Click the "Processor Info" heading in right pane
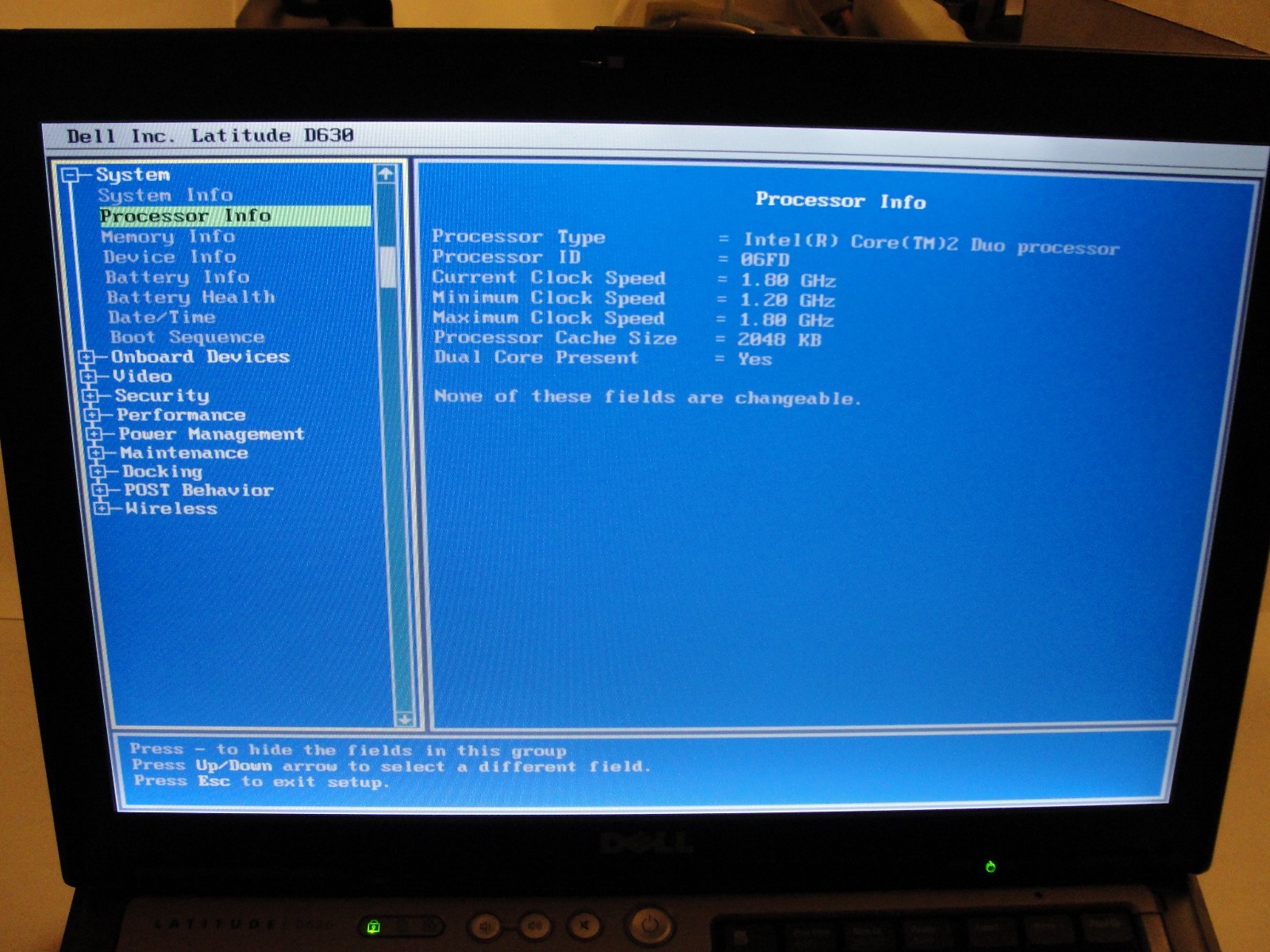 click(841, 201)
